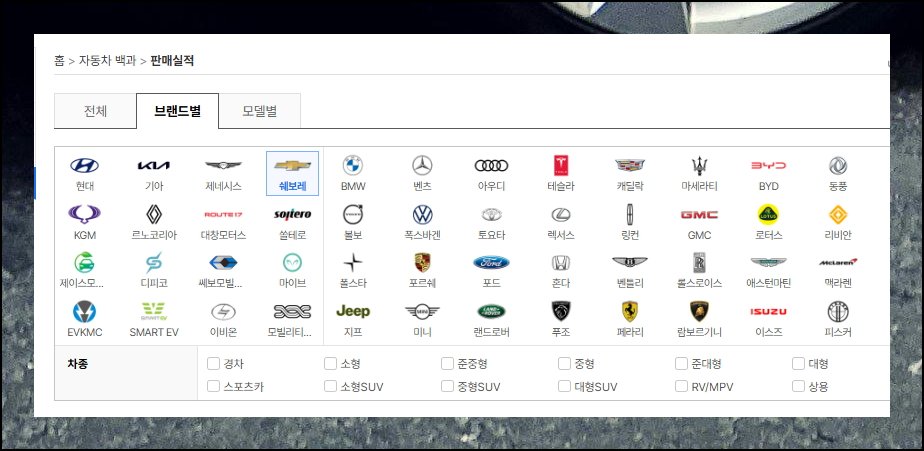Pick the Dongfeng (동풍) brand logo

tap(837, 166)
